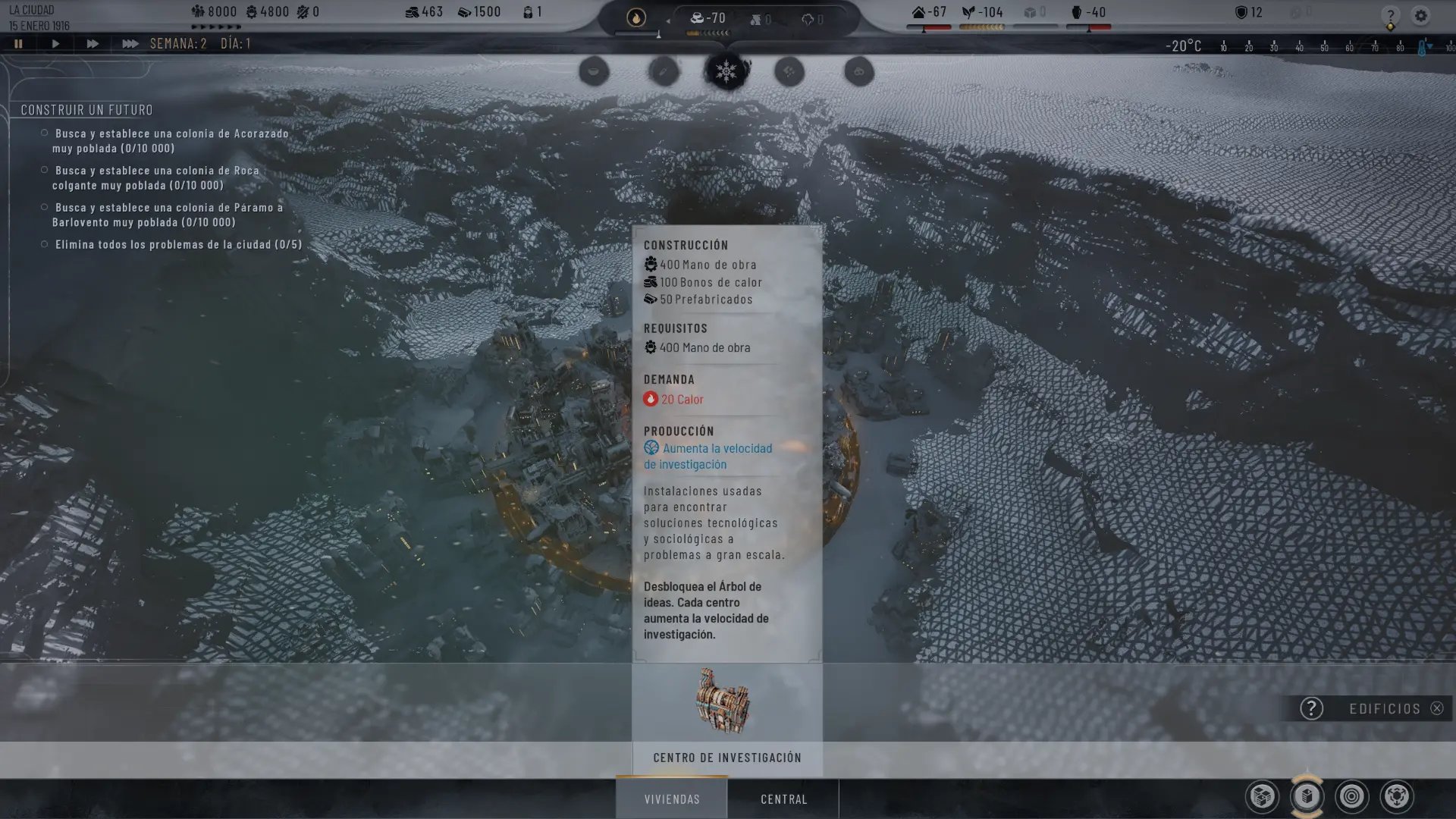Switch to the Central tab
Viewport: 1456px width, 819px height.
(x=783, y=799)
